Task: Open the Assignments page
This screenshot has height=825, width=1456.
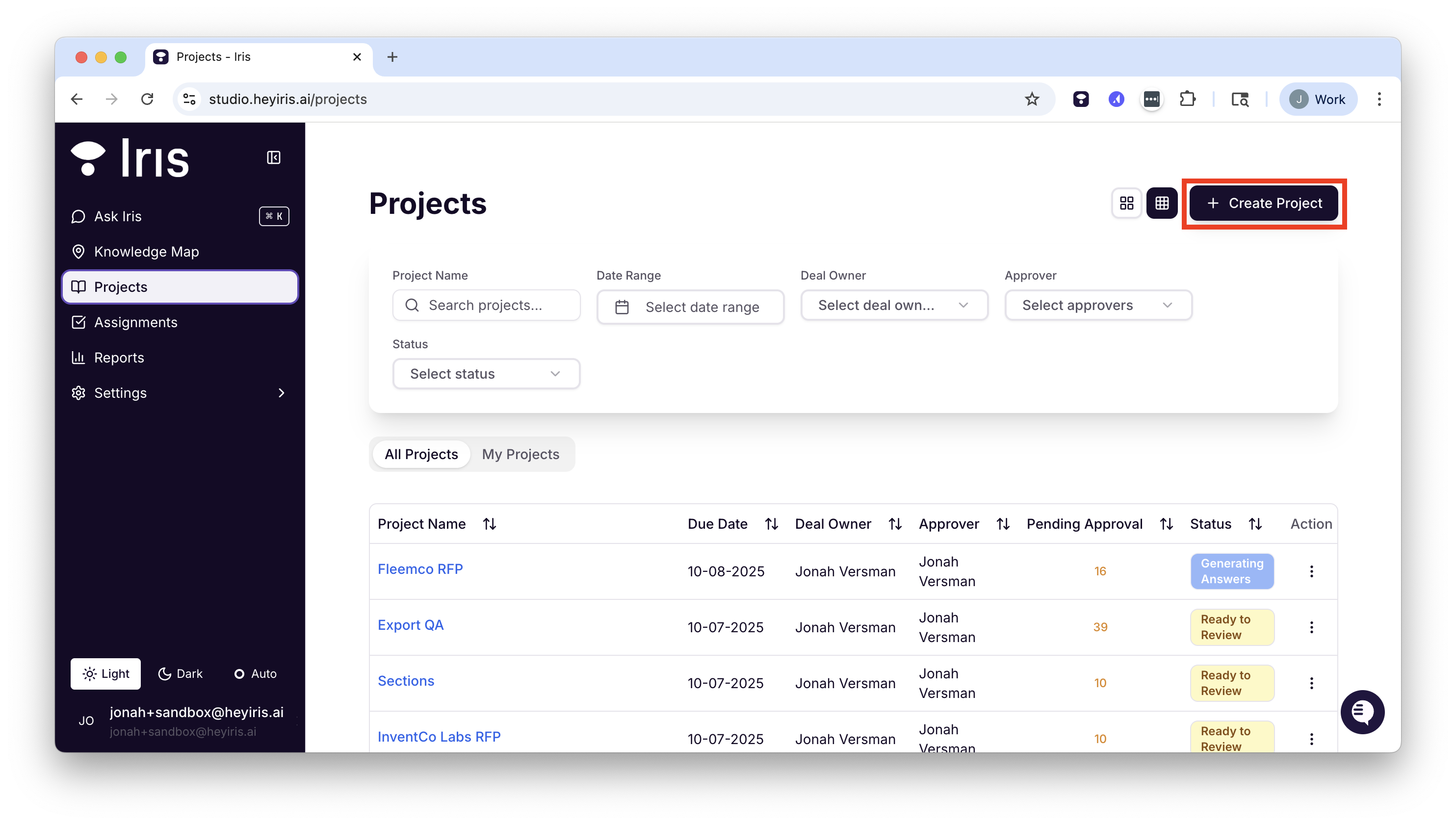Action: click(x=179, y=322)
